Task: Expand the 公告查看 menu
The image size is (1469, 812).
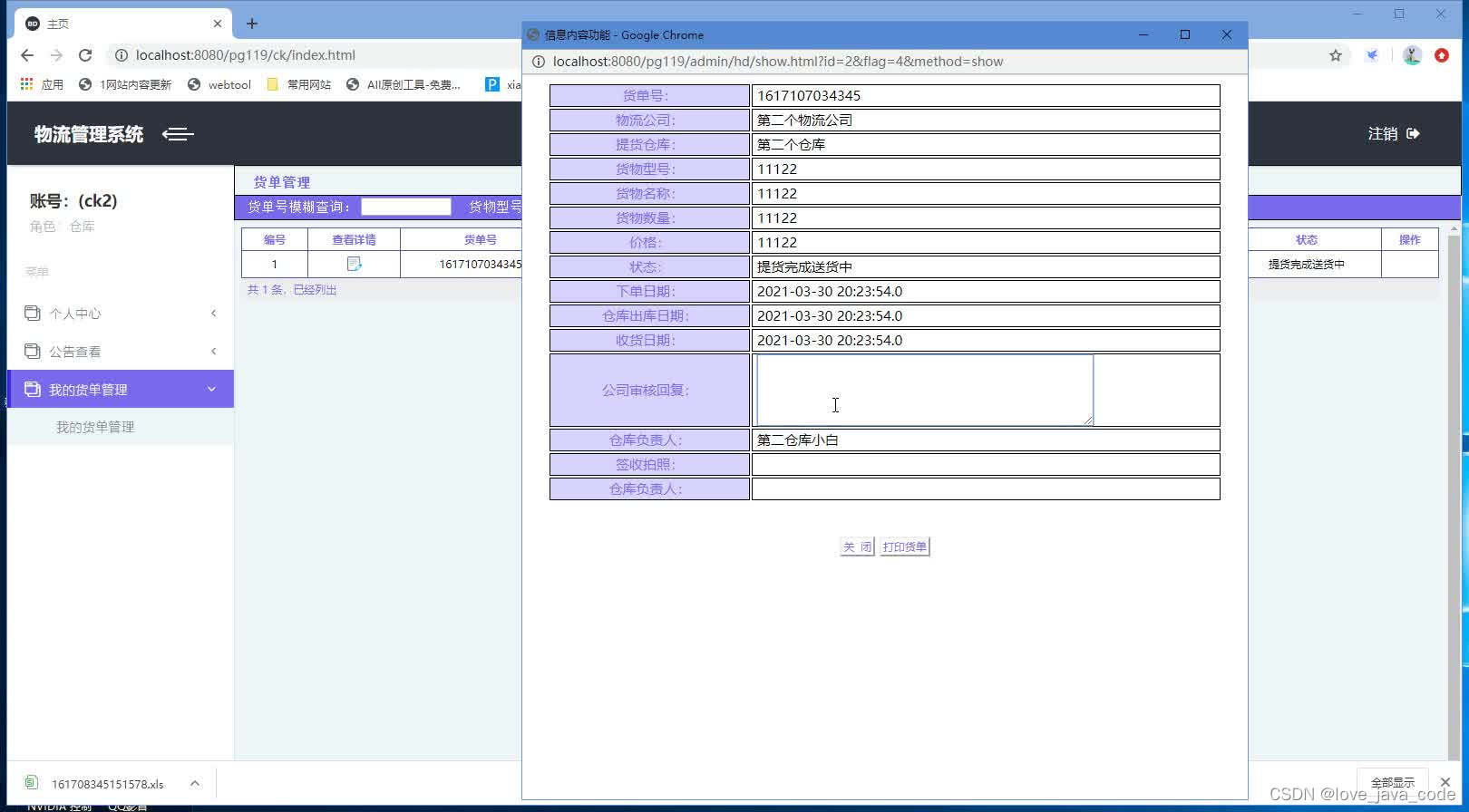Action: pos(121,352)
